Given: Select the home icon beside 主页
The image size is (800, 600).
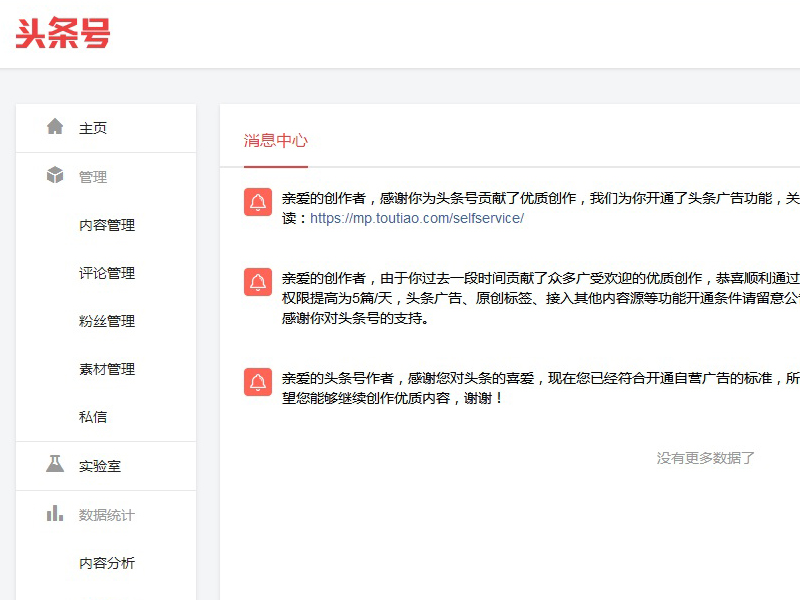Looking at the screenshot, I should [55, 127].
